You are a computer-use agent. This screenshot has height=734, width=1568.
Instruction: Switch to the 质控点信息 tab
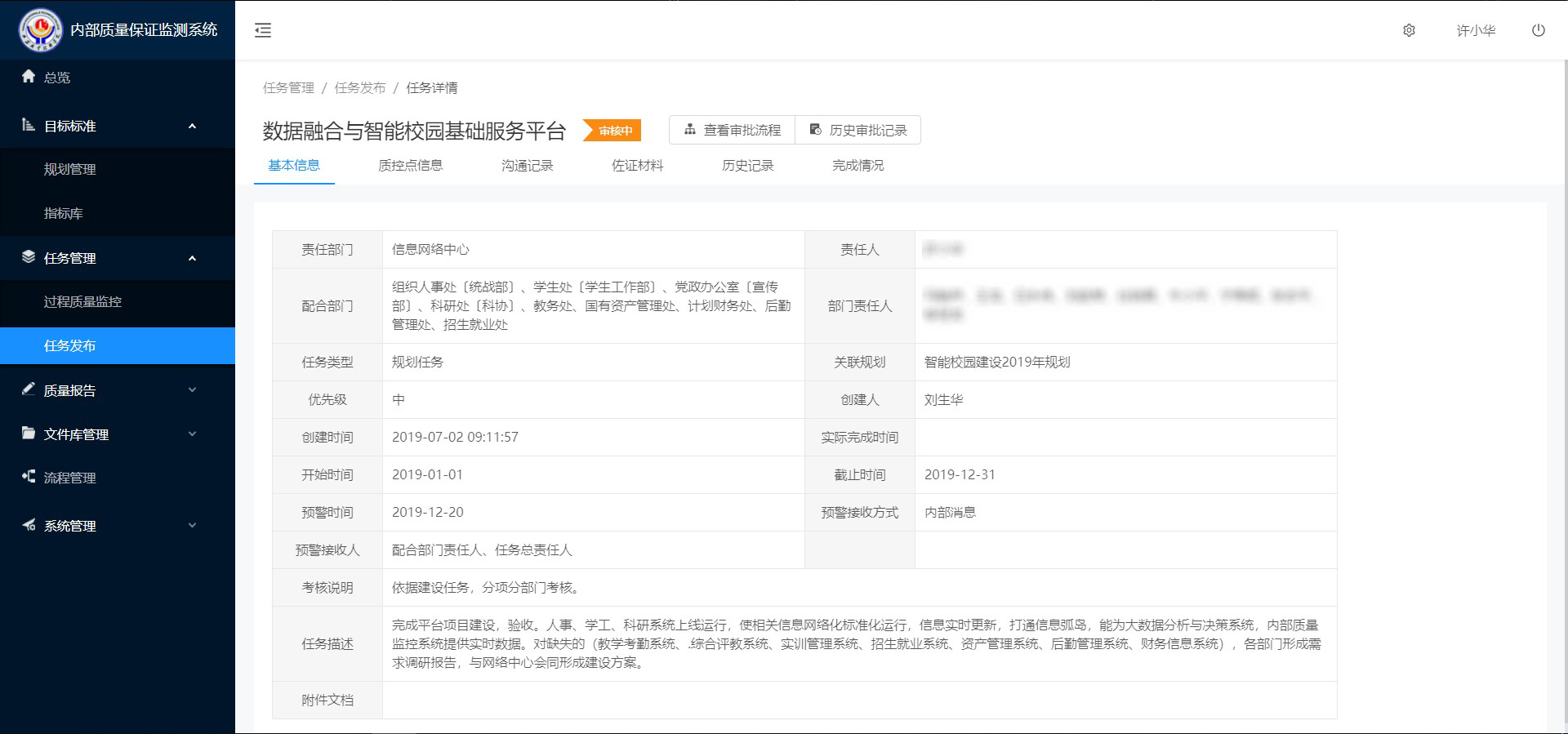coord(410,166)
